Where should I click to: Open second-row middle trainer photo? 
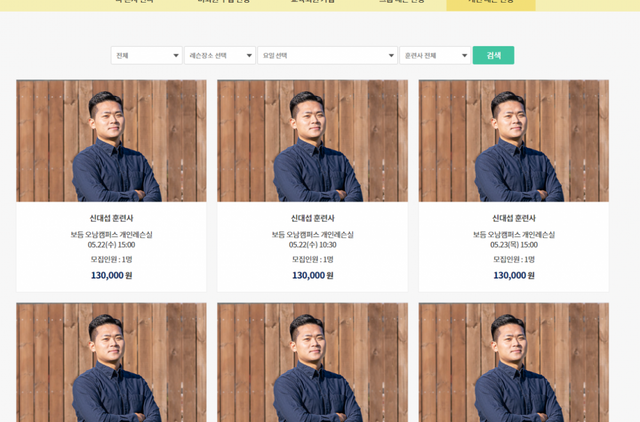click(312, 362)
